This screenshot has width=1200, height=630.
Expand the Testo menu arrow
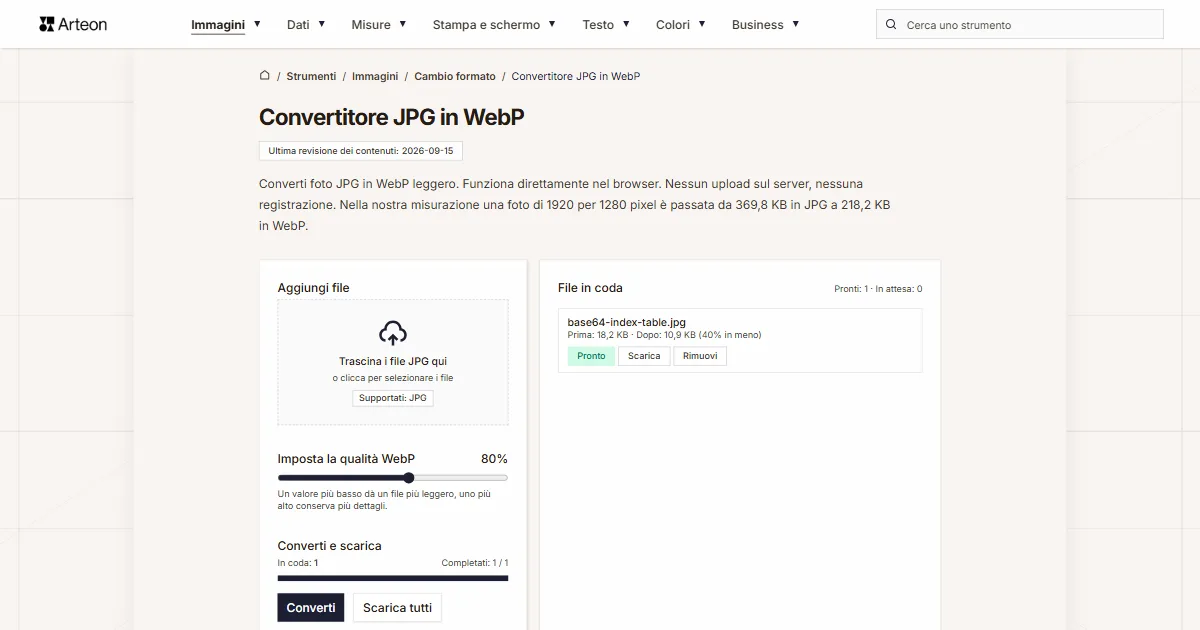point(626,23)
